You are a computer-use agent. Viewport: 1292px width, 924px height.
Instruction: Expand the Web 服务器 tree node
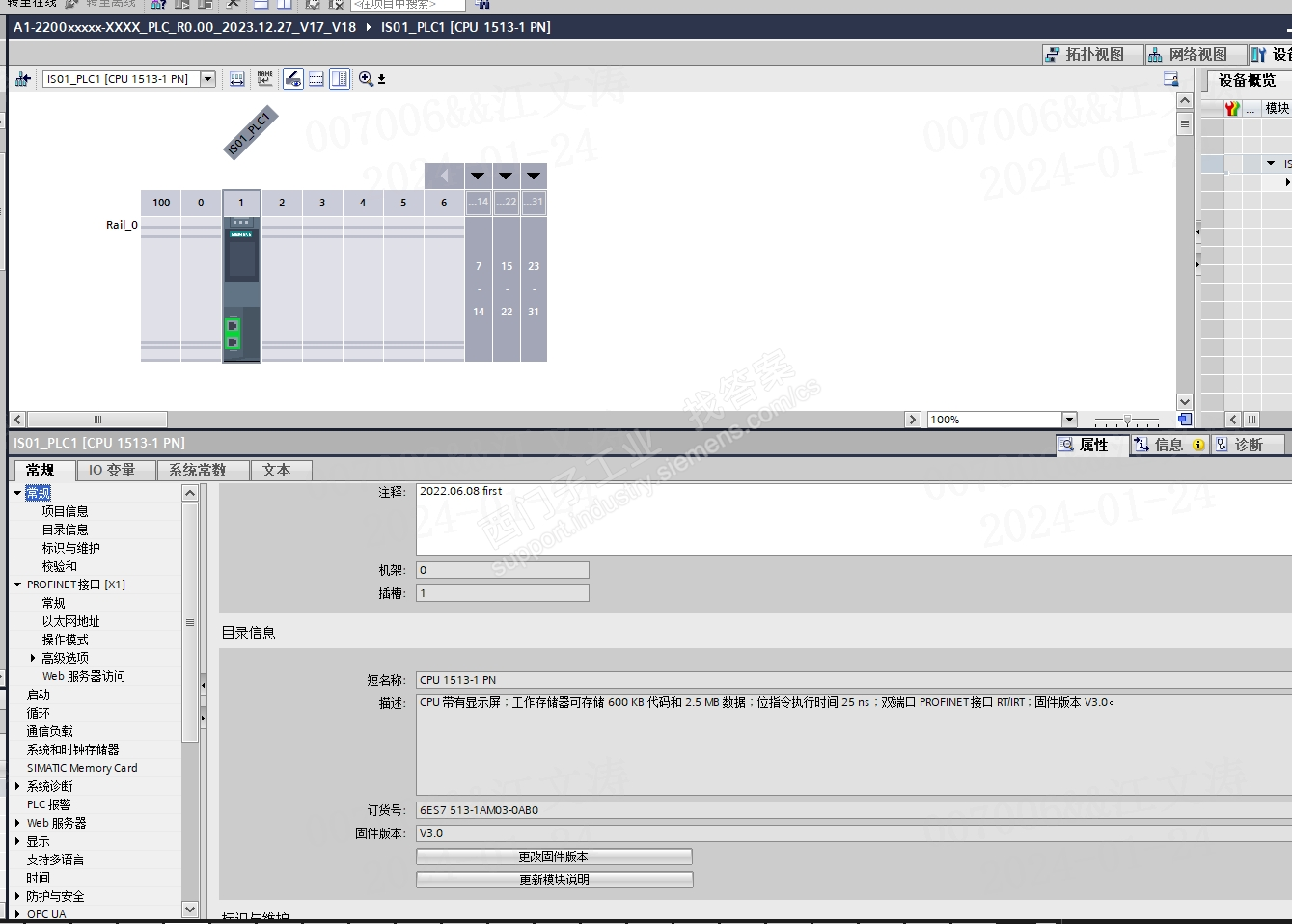[x=17, y=823]
